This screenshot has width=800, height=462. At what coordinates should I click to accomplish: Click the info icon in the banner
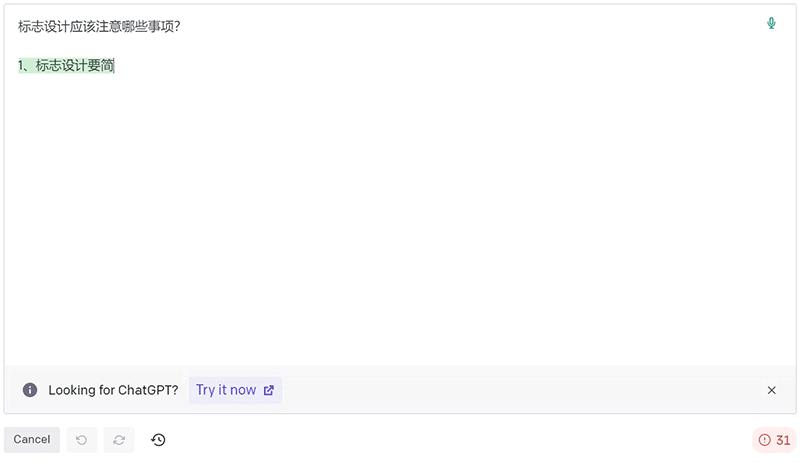pyautogui.click(x=30, y=390)
